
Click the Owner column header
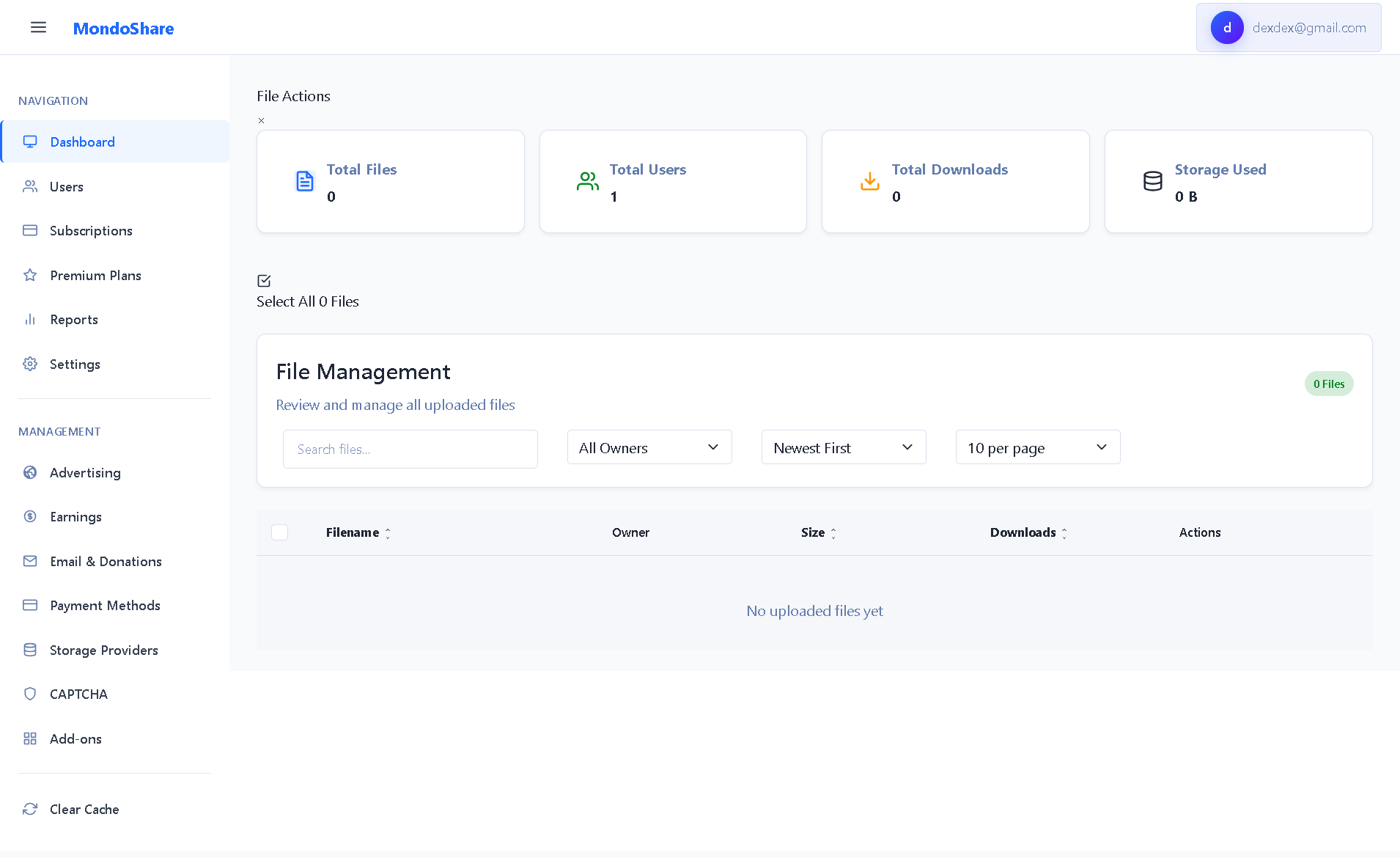[x=630, y=532]
